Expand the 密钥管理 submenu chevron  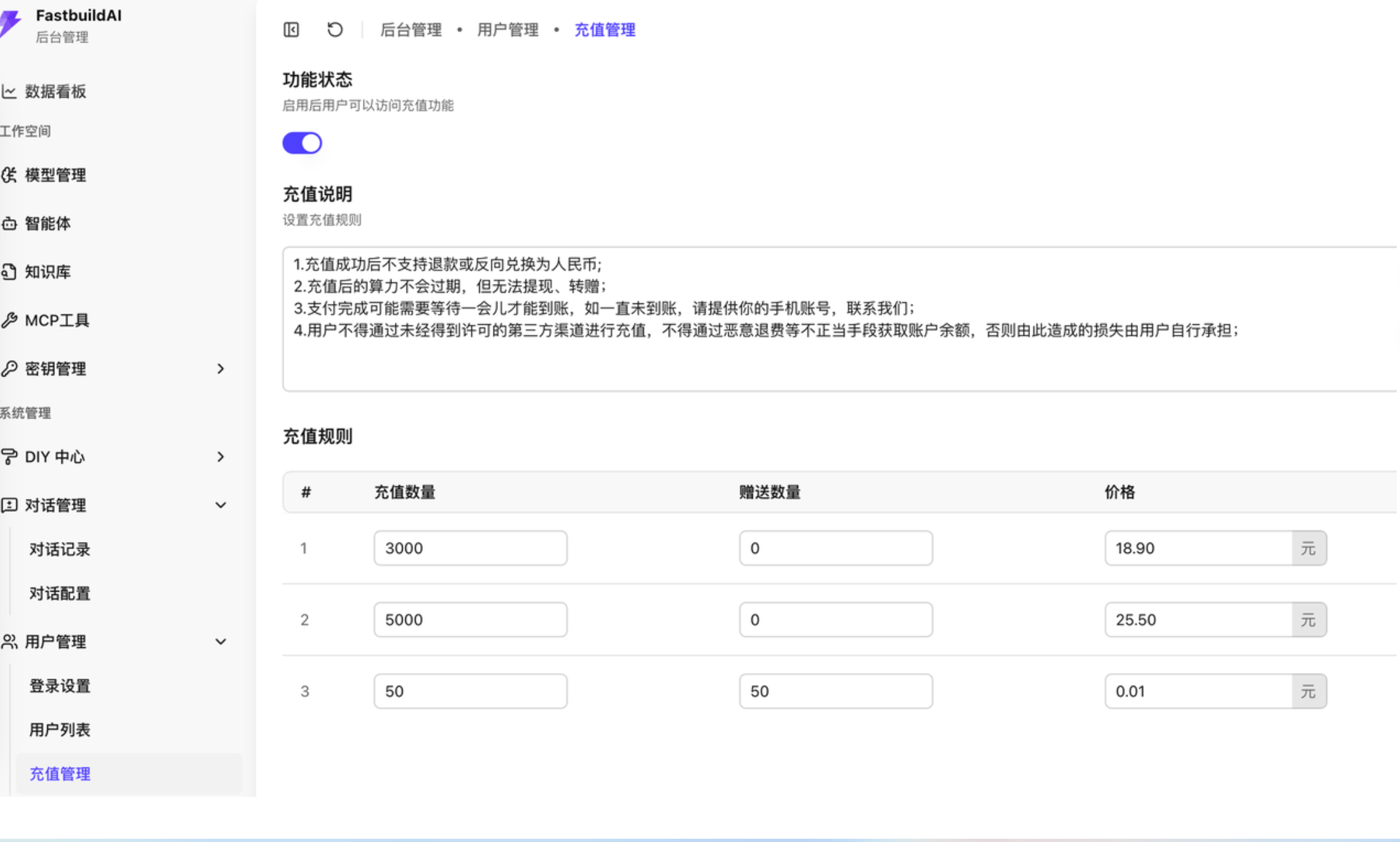pos(220,369)
